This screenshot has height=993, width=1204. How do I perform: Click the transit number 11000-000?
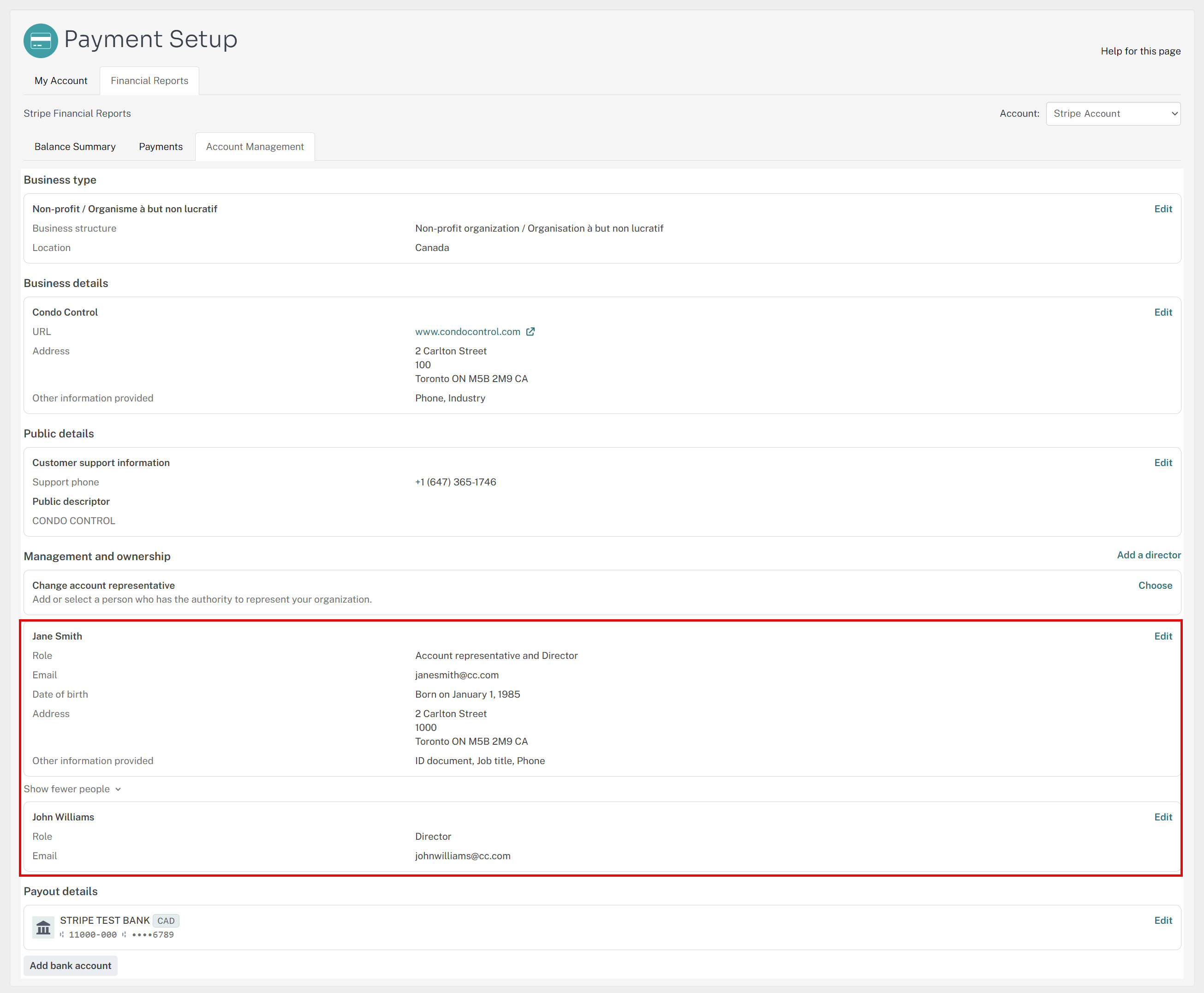[93, 935]
